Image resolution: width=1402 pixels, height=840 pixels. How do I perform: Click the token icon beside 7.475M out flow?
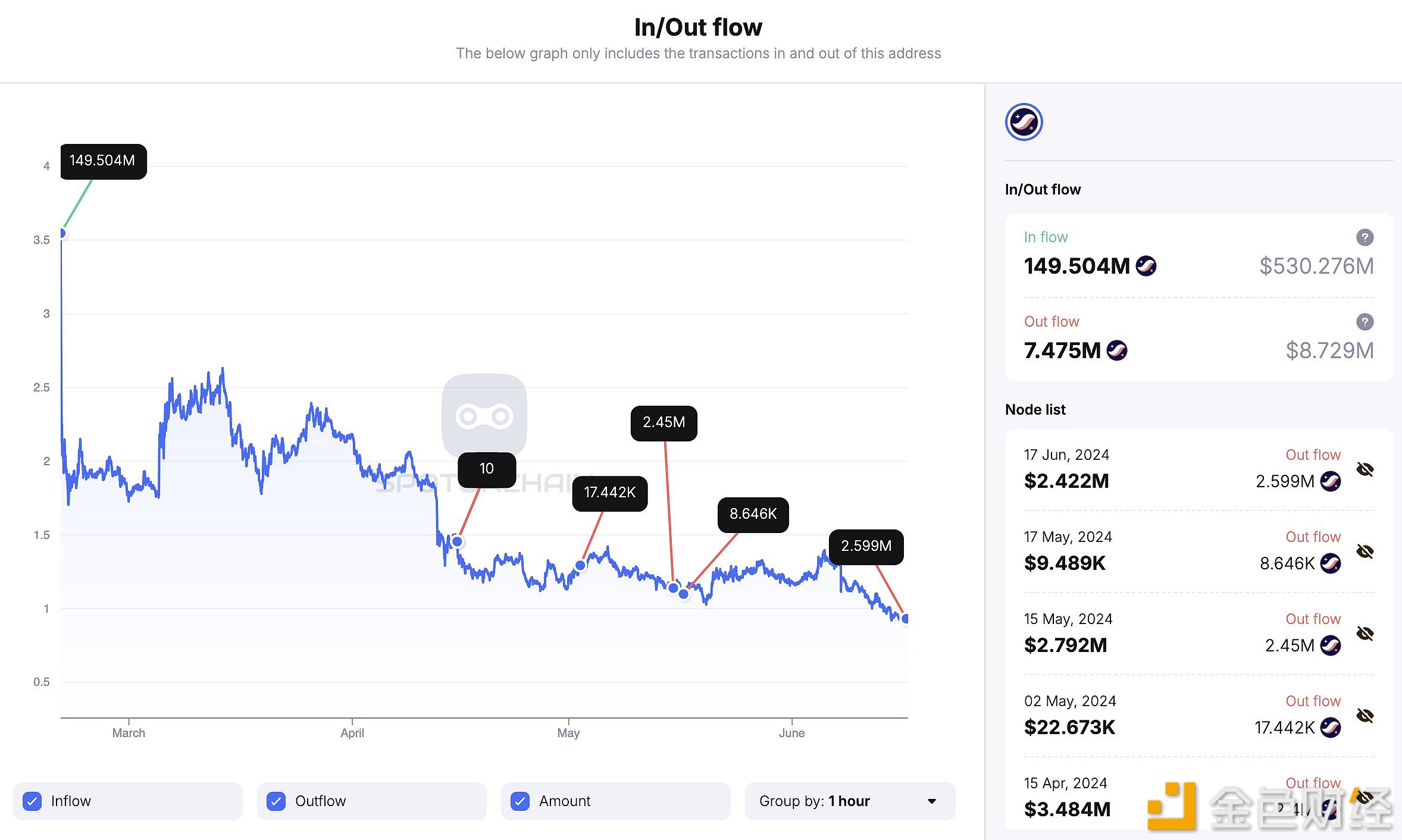[x=1116, y=350]
